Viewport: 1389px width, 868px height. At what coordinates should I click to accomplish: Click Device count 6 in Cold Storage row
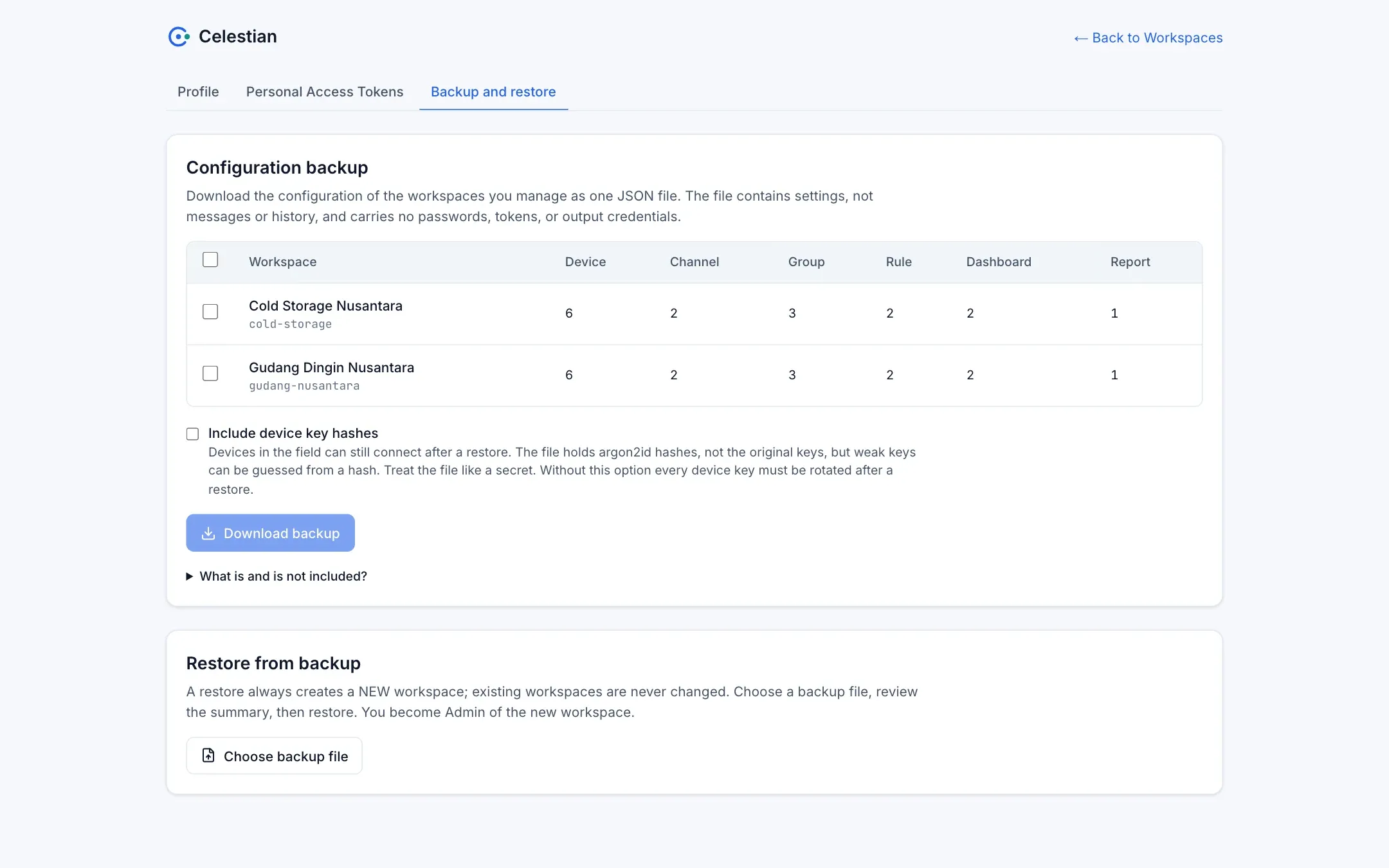(569, 313)
